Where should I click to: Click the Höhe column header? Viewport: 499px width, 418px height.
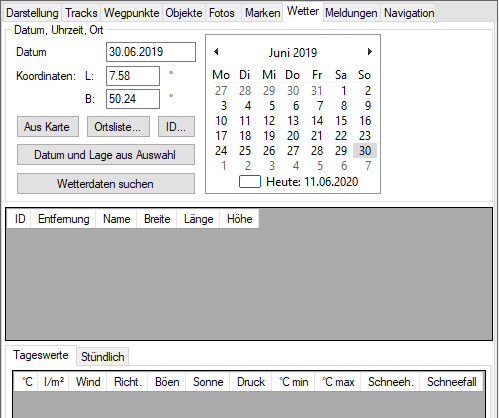pos(239,219)
